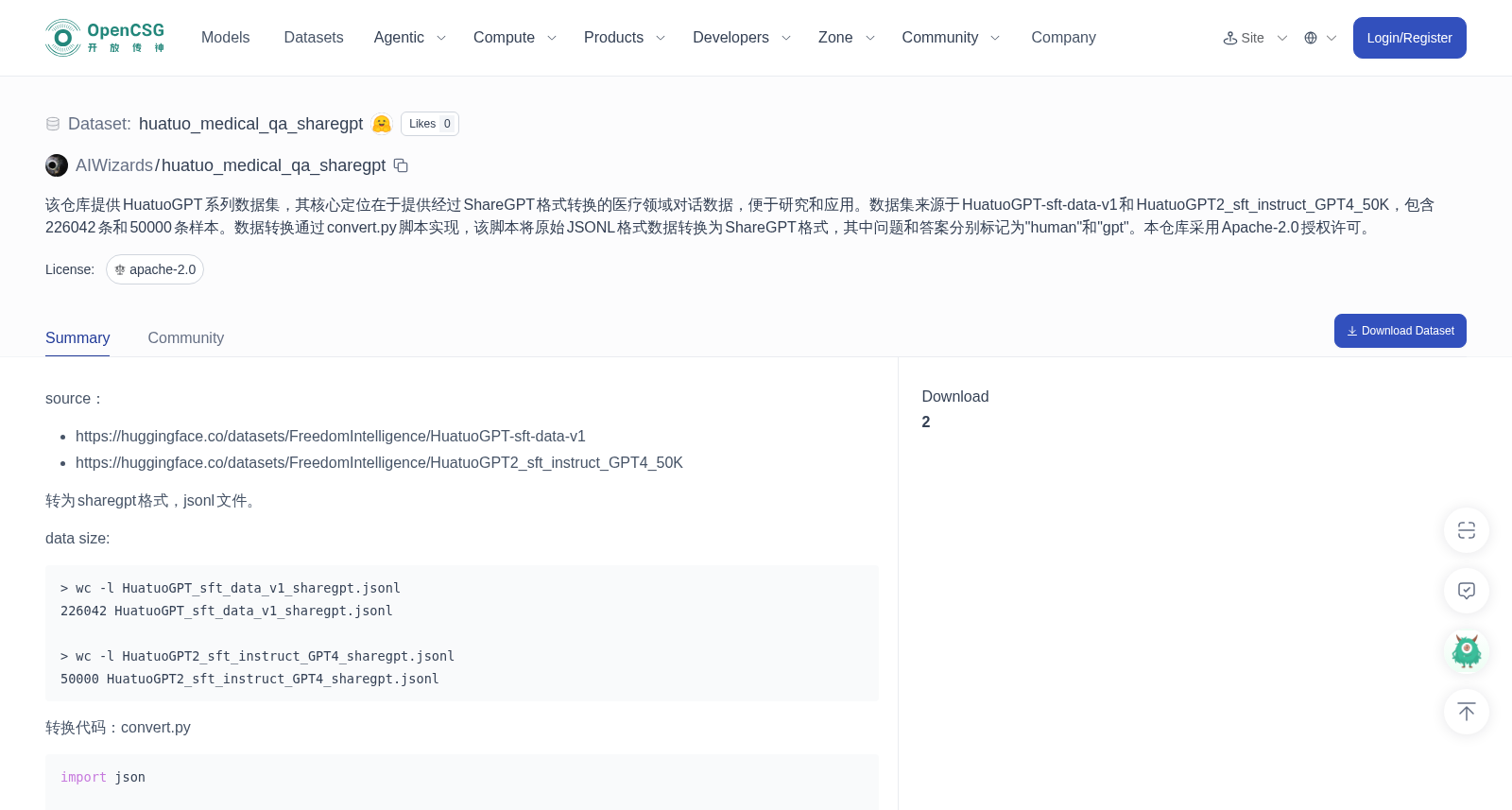The width and height of the screenshot is (1512, 810).
Task: Click the back-to-top arrow button
Action: point(1467,712)
